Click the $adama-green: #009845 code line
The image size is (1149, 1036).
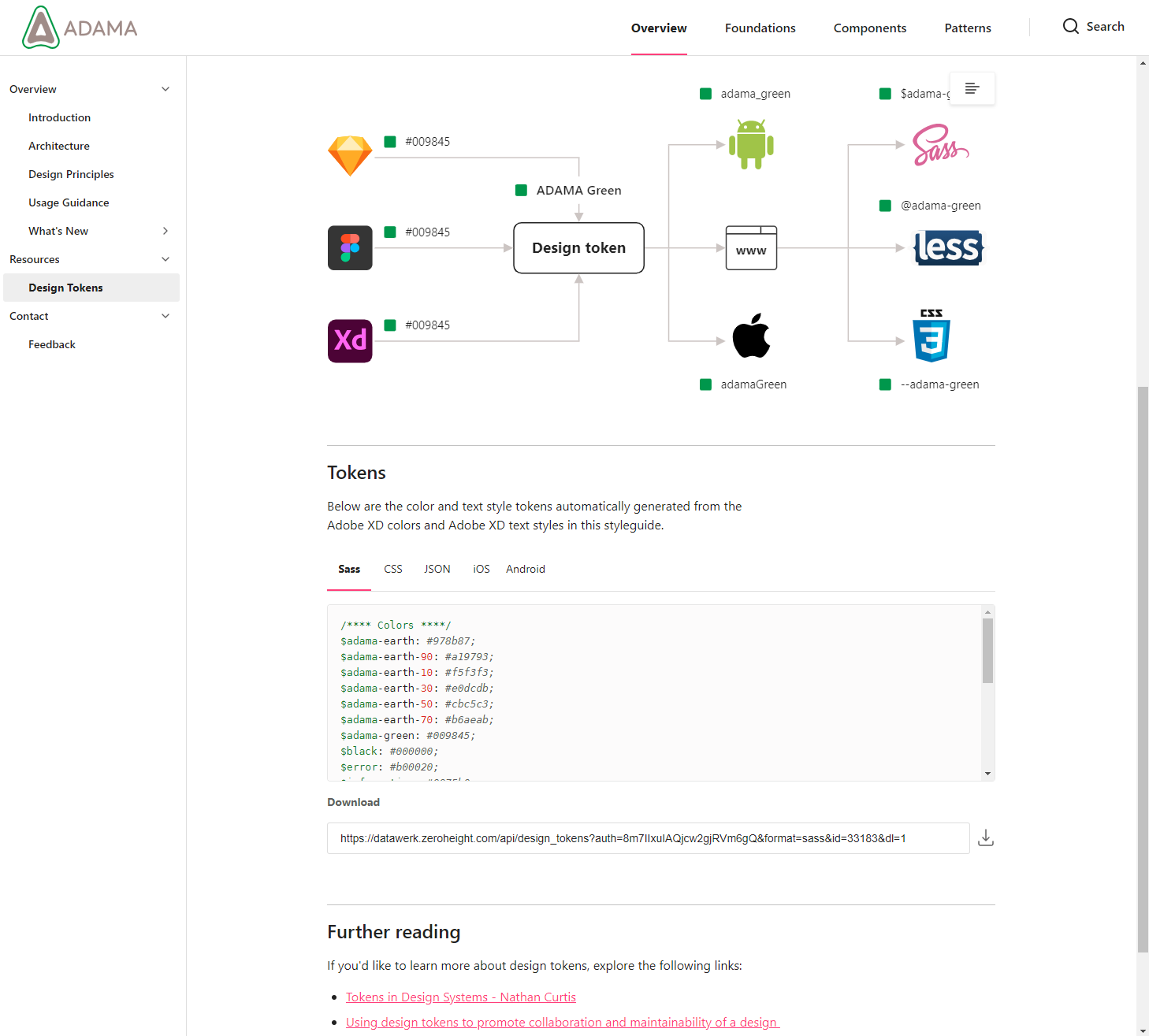click(x=407, y=736)
